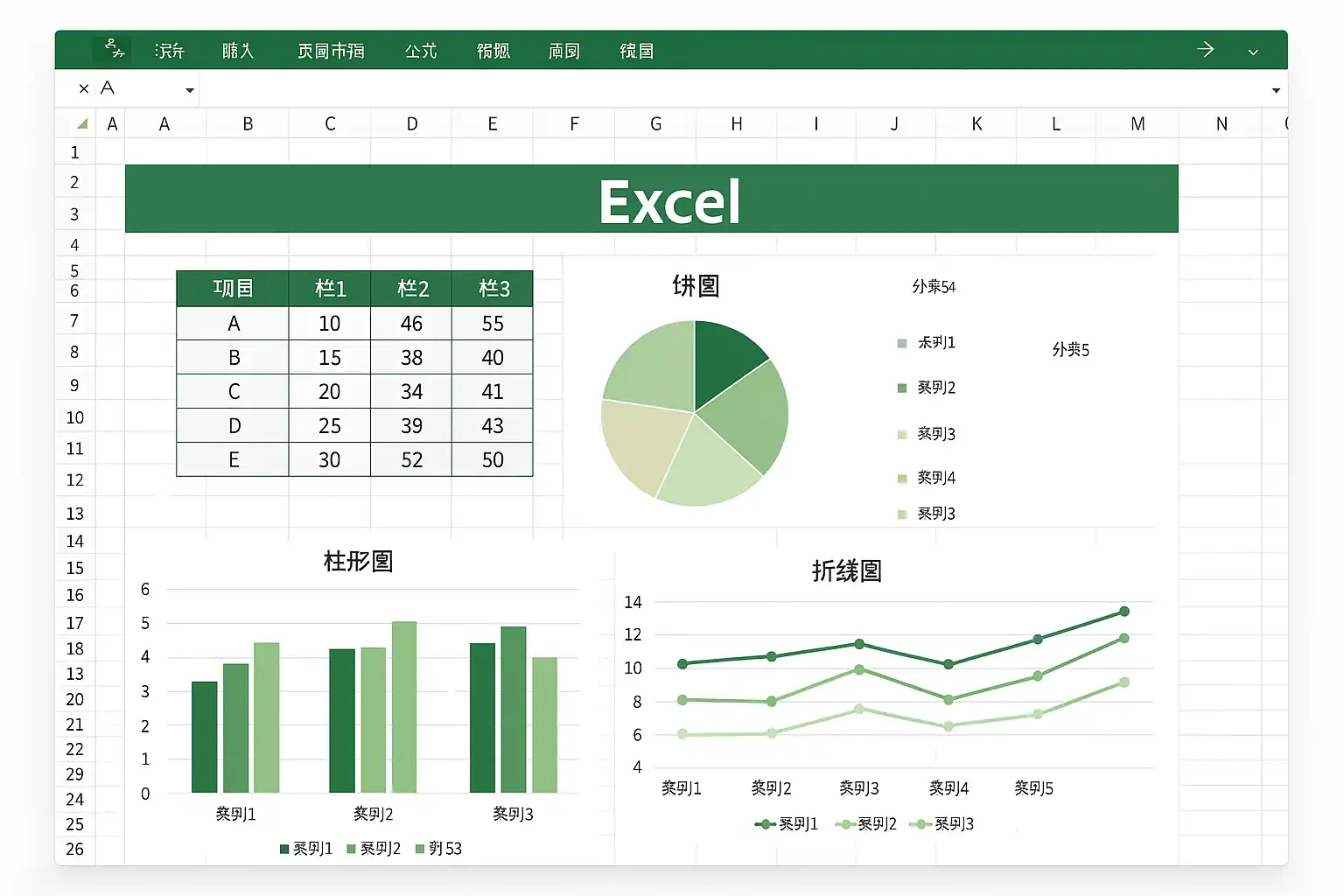Expand the formula bar with the right-side arrow
The image size is (1344, 896).
coord(1276,90)
